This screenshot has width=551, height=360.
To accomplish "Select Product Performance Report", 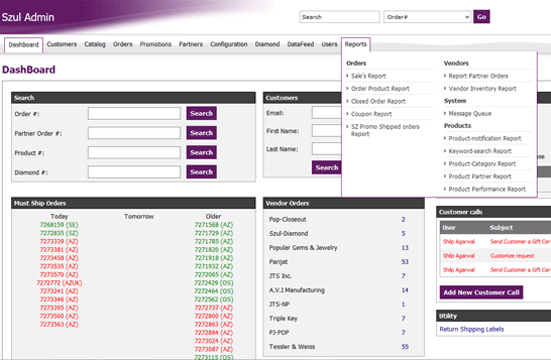I will (487, 189).
